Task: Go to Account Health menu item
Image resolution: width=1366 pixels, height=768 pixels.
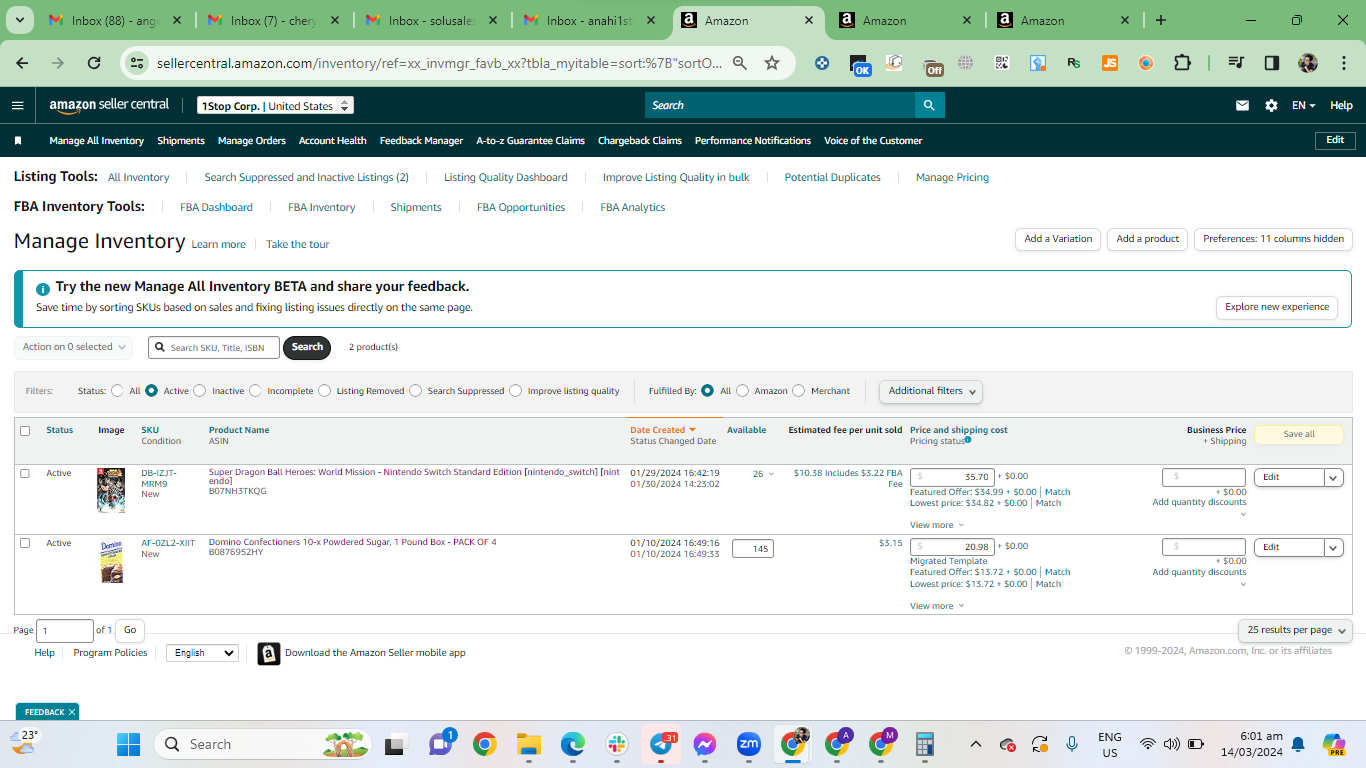Action: tap(333, 141)
